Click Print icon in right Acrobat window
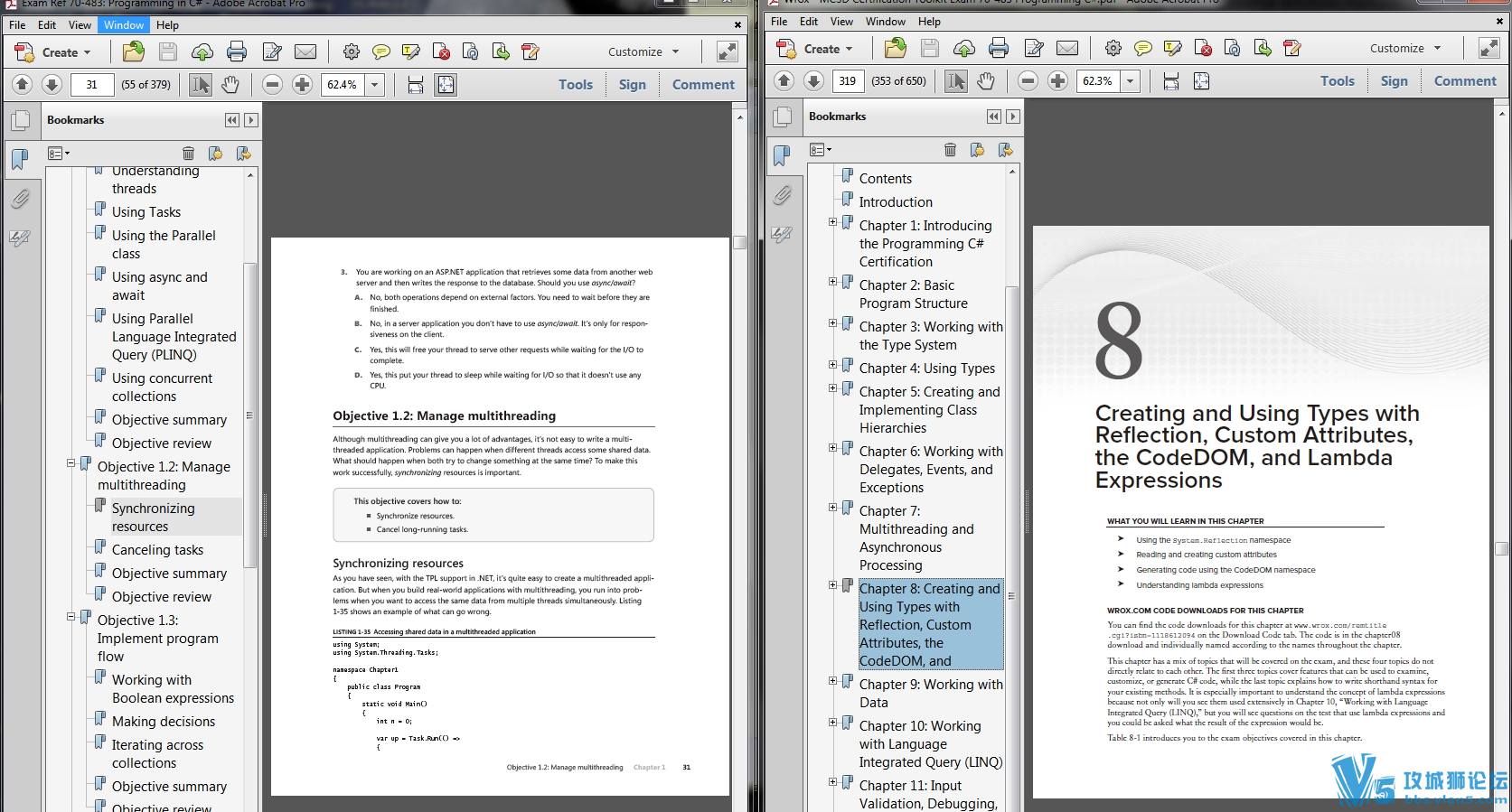The width and height of the screenshot is (1512, 812). coord(999,48)
